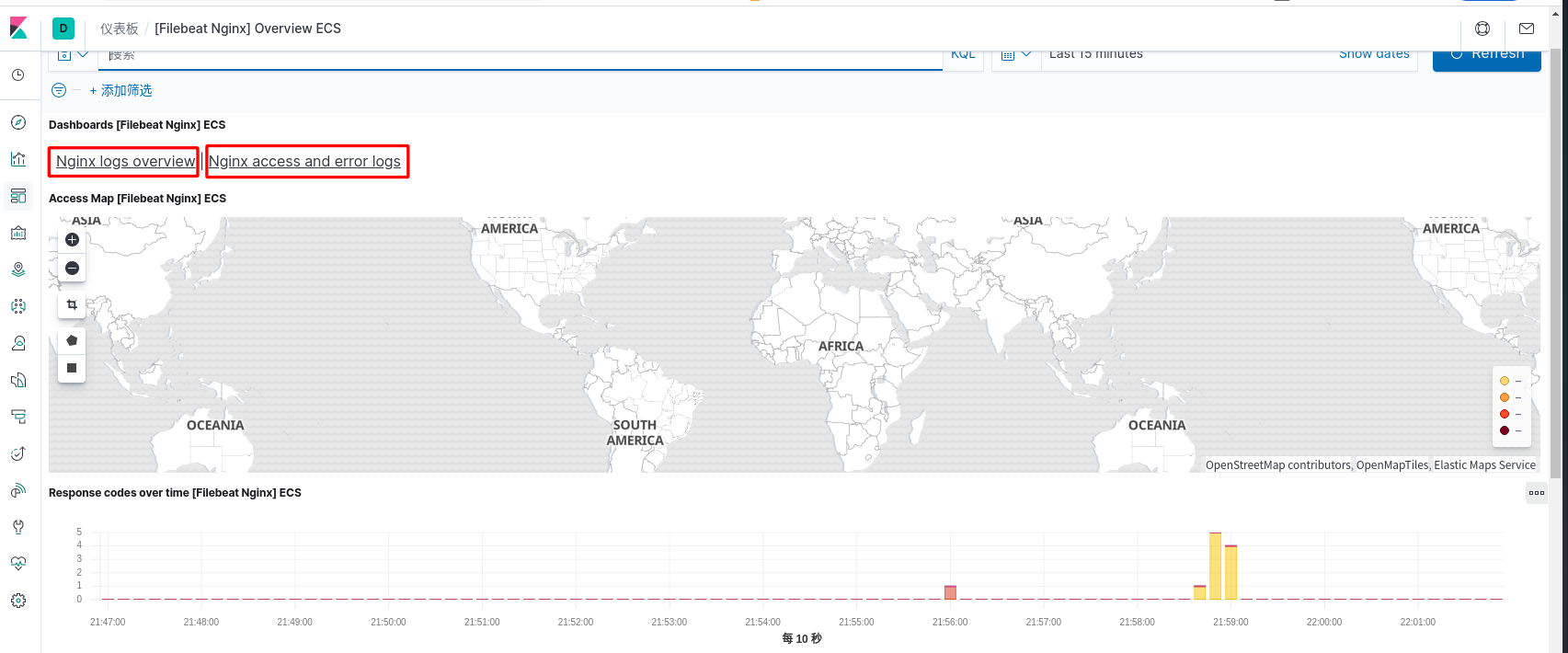Click Response codes over time panel title
The height and width of the screenshot is (653, 1568).
[x=175, y=493]
